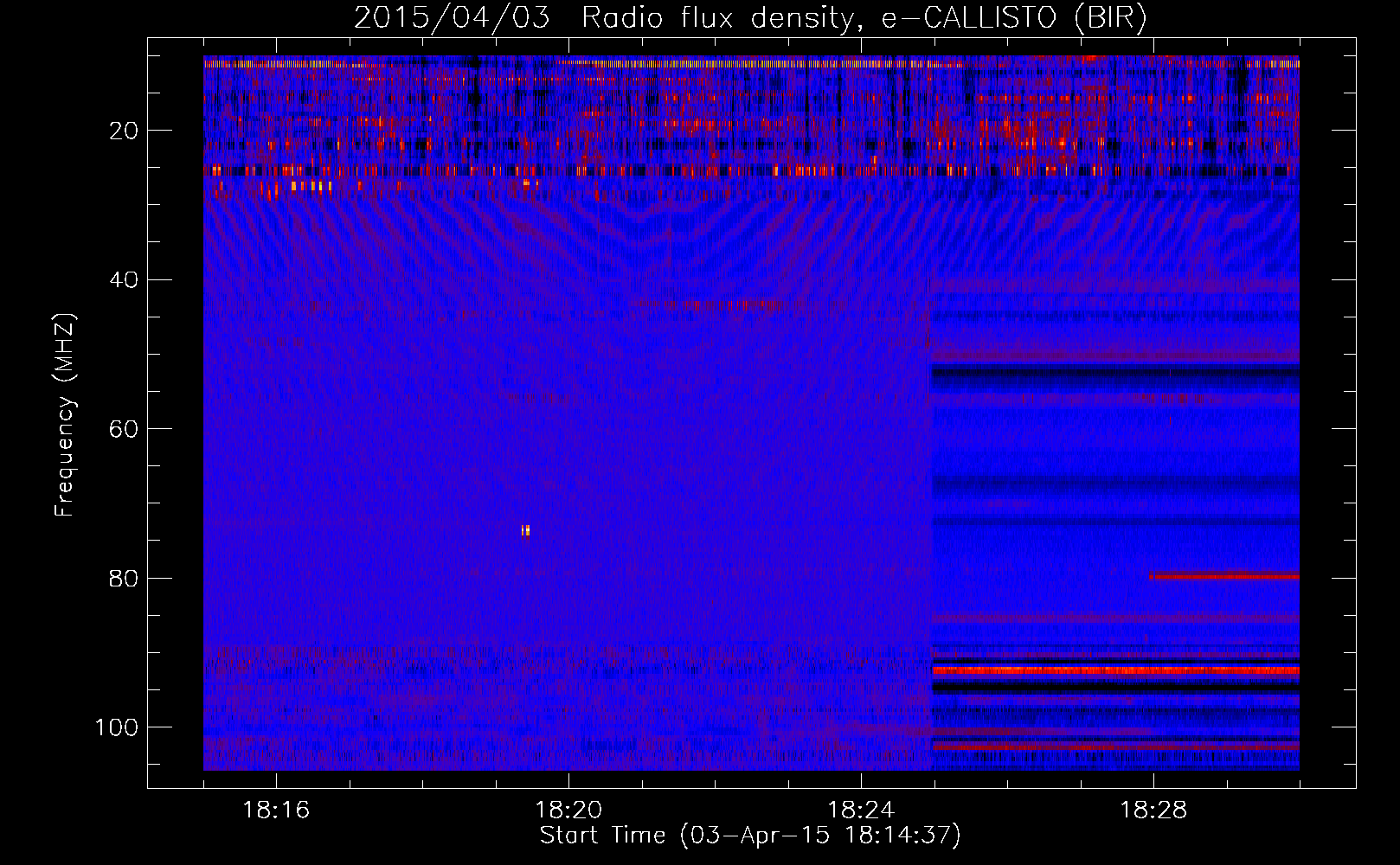Click the short red emission line at 80 MHz
The image size is (1400, 865).
1223,576
